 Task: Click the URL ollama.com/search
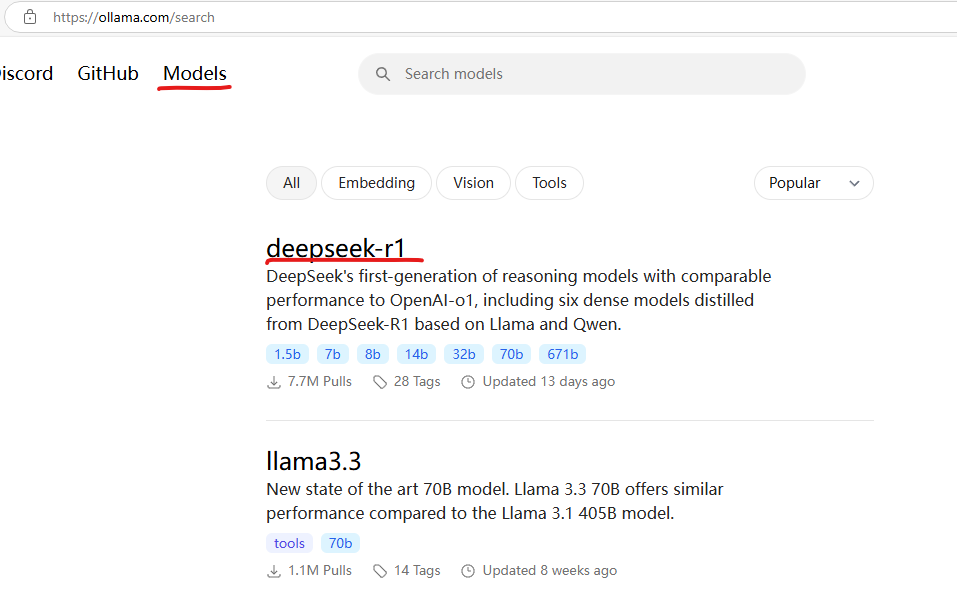pyautogui.click(x=134, y=17)
